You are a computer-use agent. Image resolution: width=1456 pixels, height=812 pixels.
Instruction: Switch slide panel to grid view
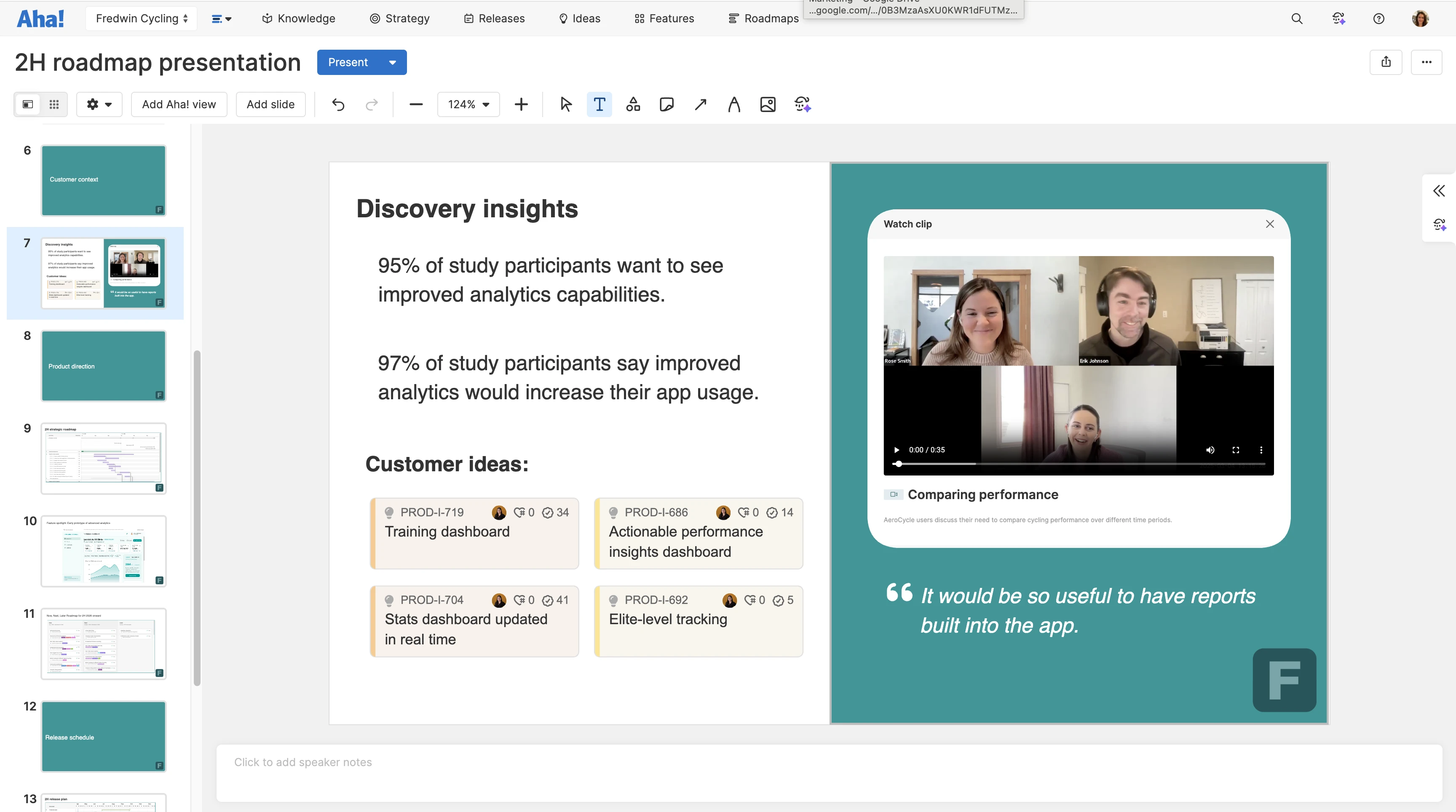54,104
